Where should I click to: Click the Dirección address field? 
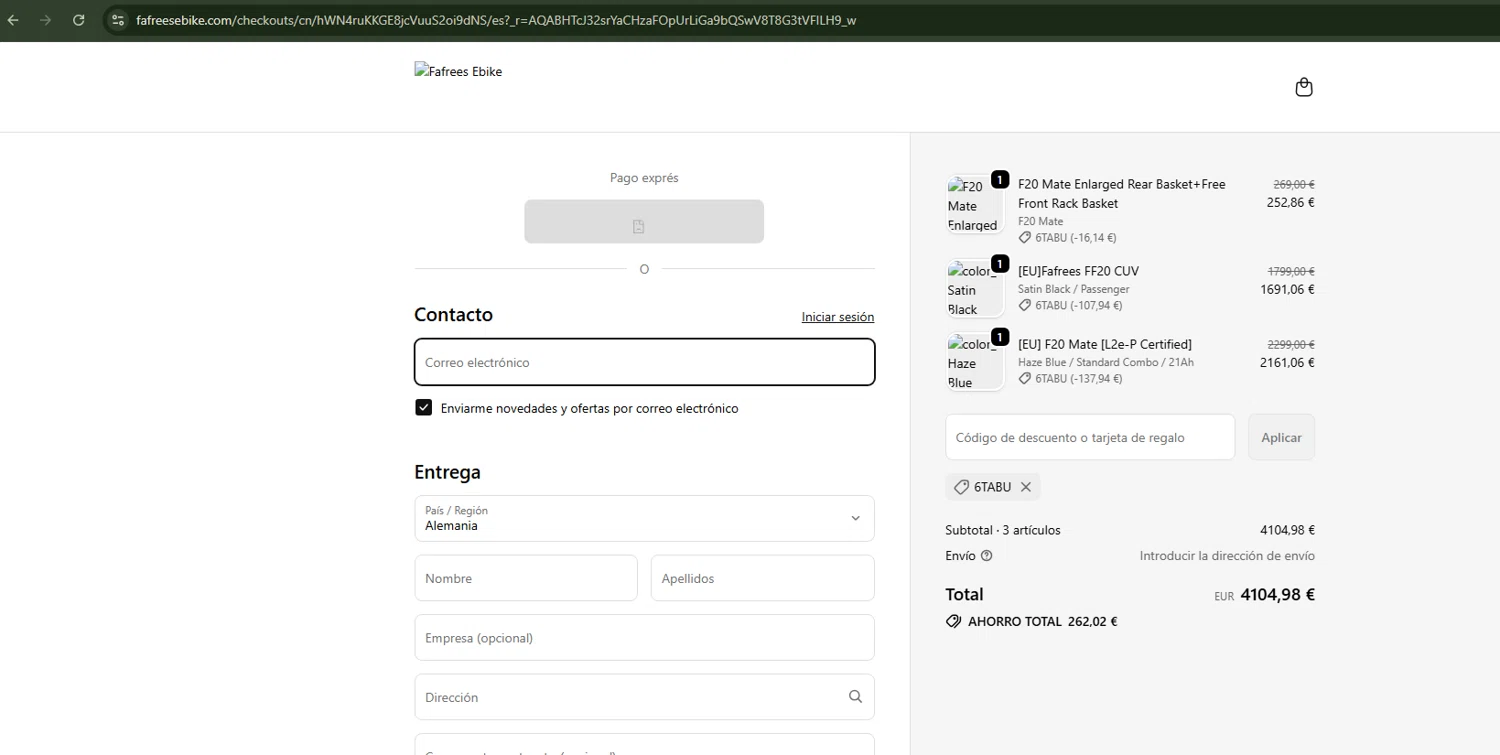[x=644, y=697]
